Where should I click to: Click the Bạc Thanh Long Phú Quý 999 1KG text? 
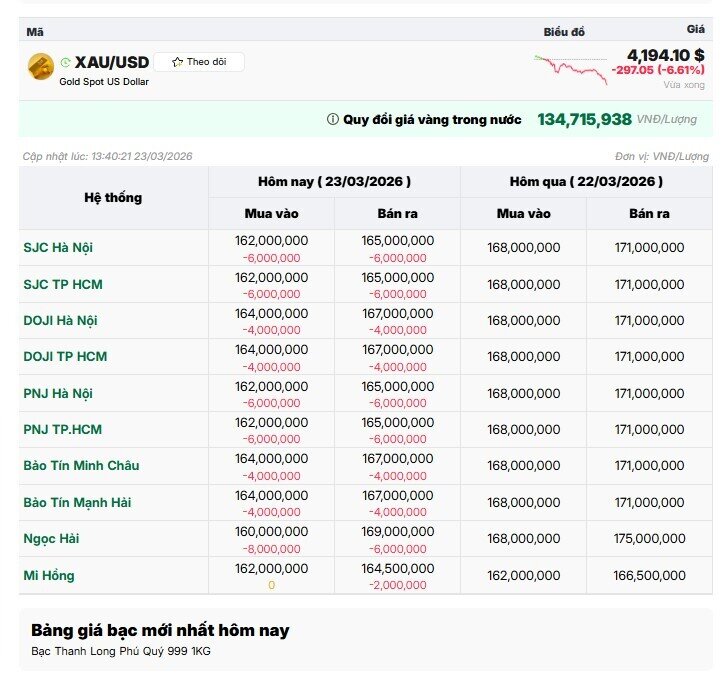(x=121, y=651)
